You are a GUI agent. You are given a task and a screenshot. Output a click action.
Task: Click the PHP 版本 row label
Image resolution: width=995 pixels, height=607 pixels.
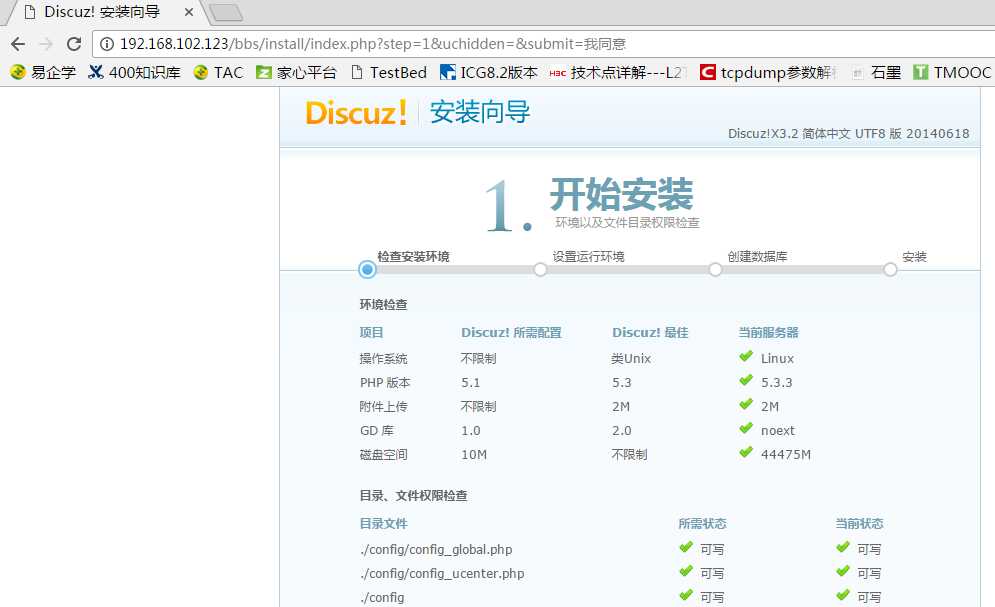(x=385, y=382)
